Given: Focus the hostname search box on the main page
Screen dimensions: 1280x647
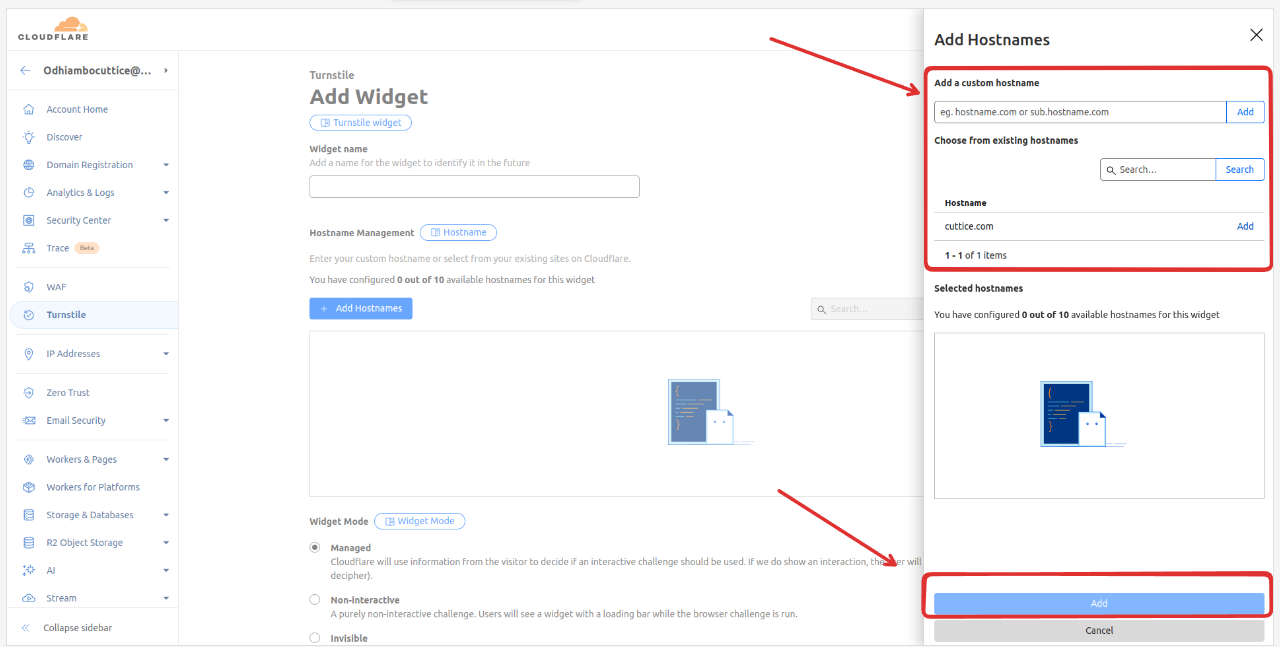Looking at the screenshot, I should click(x=867, y=309).
